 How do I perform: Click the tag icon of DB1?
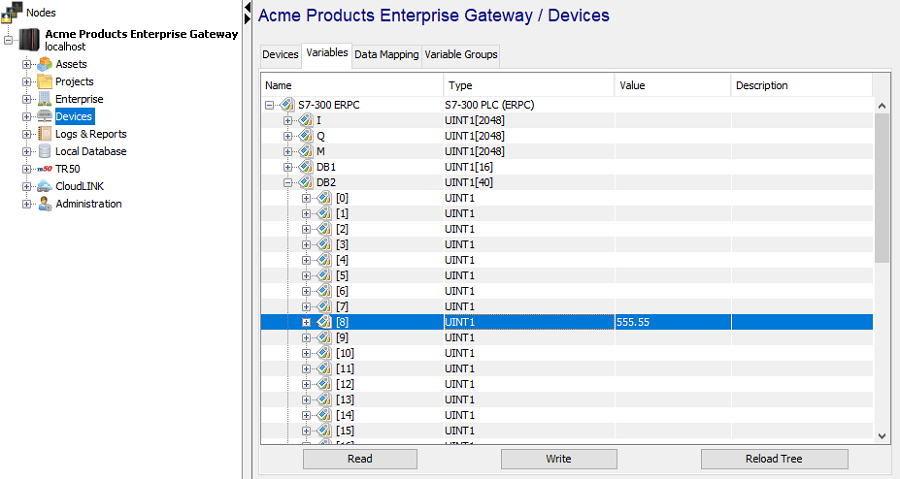coord(306,167)
